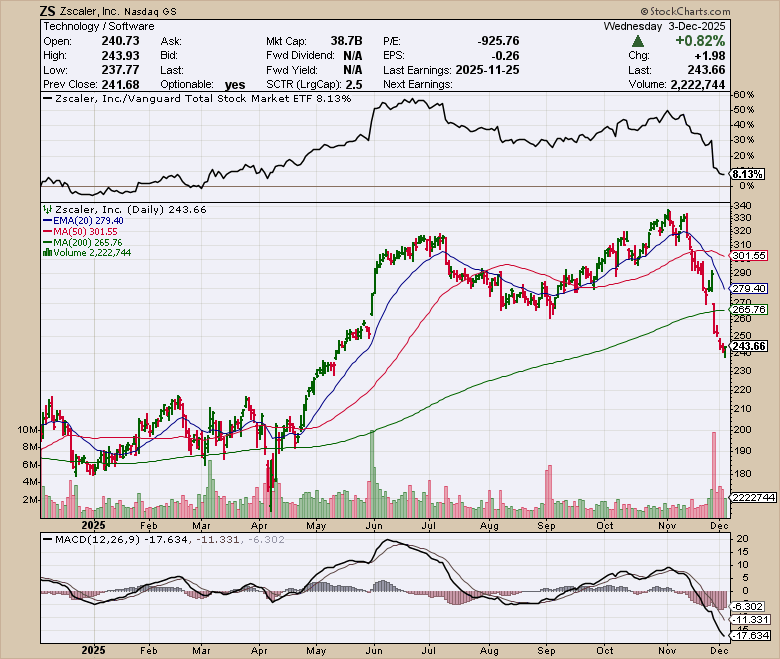Click the Nasdaq GS exchange label

tap(150, 11)
